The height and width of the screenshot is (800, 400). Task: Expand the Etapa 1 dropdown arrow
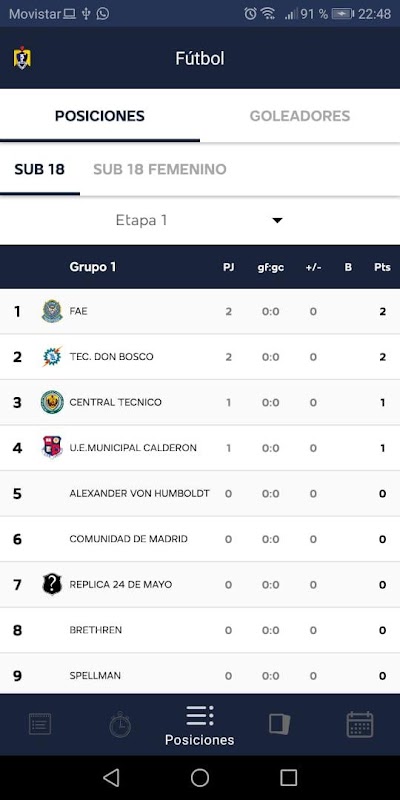277,220
